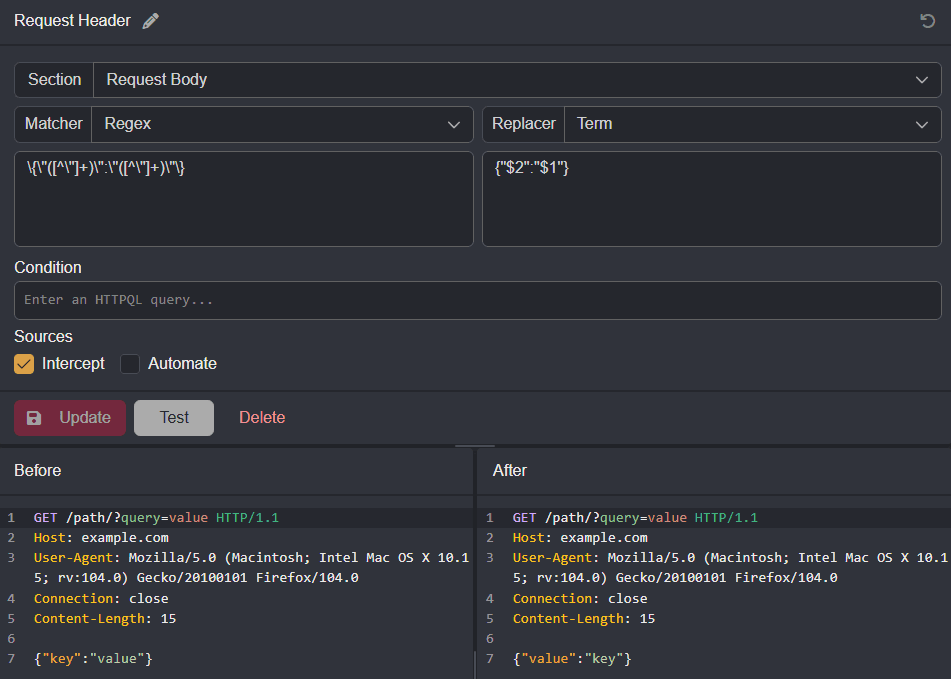Open the Replacer Term dropdown
Viewport: 951px width, 679px height.
click(x=752, y=124)
